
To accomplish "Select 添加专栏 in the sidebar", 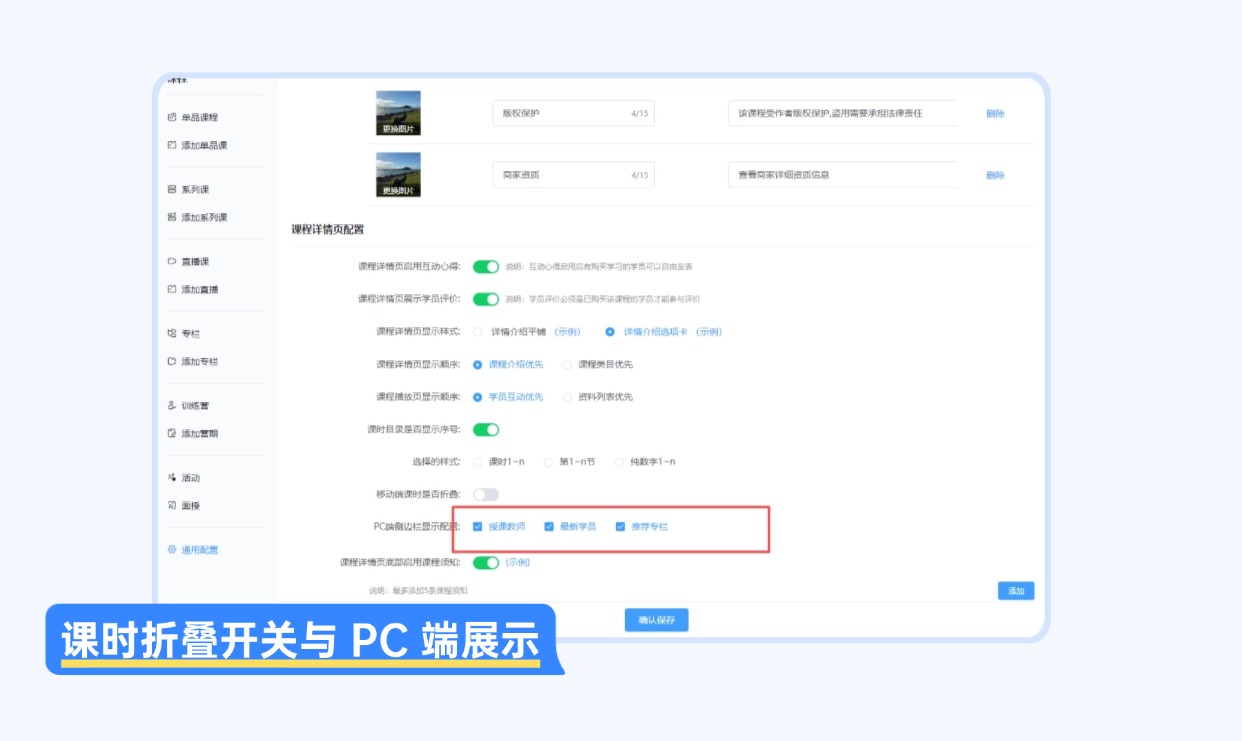I will [x=199, y=362].
